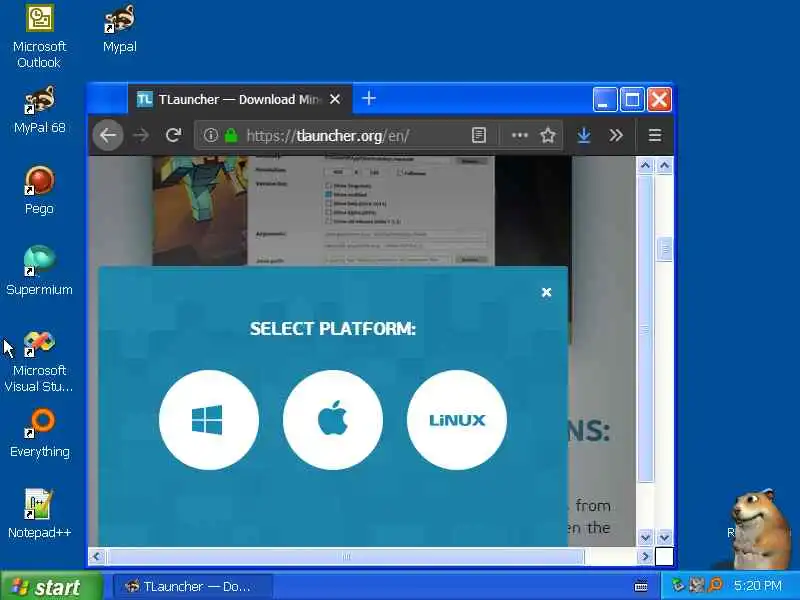800x600 pixels.
Task: Toggle reader view icon in address bar
Action: click(479, 135)
